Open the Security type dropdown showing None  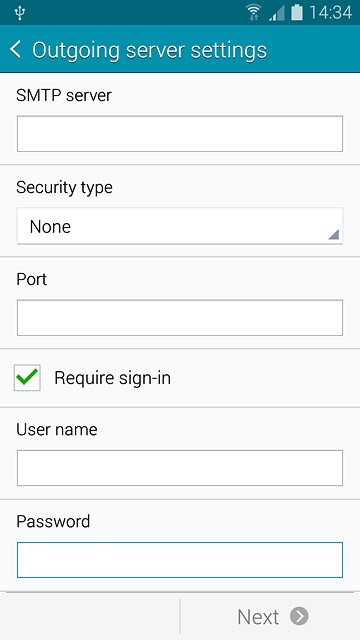coord(180,226)
